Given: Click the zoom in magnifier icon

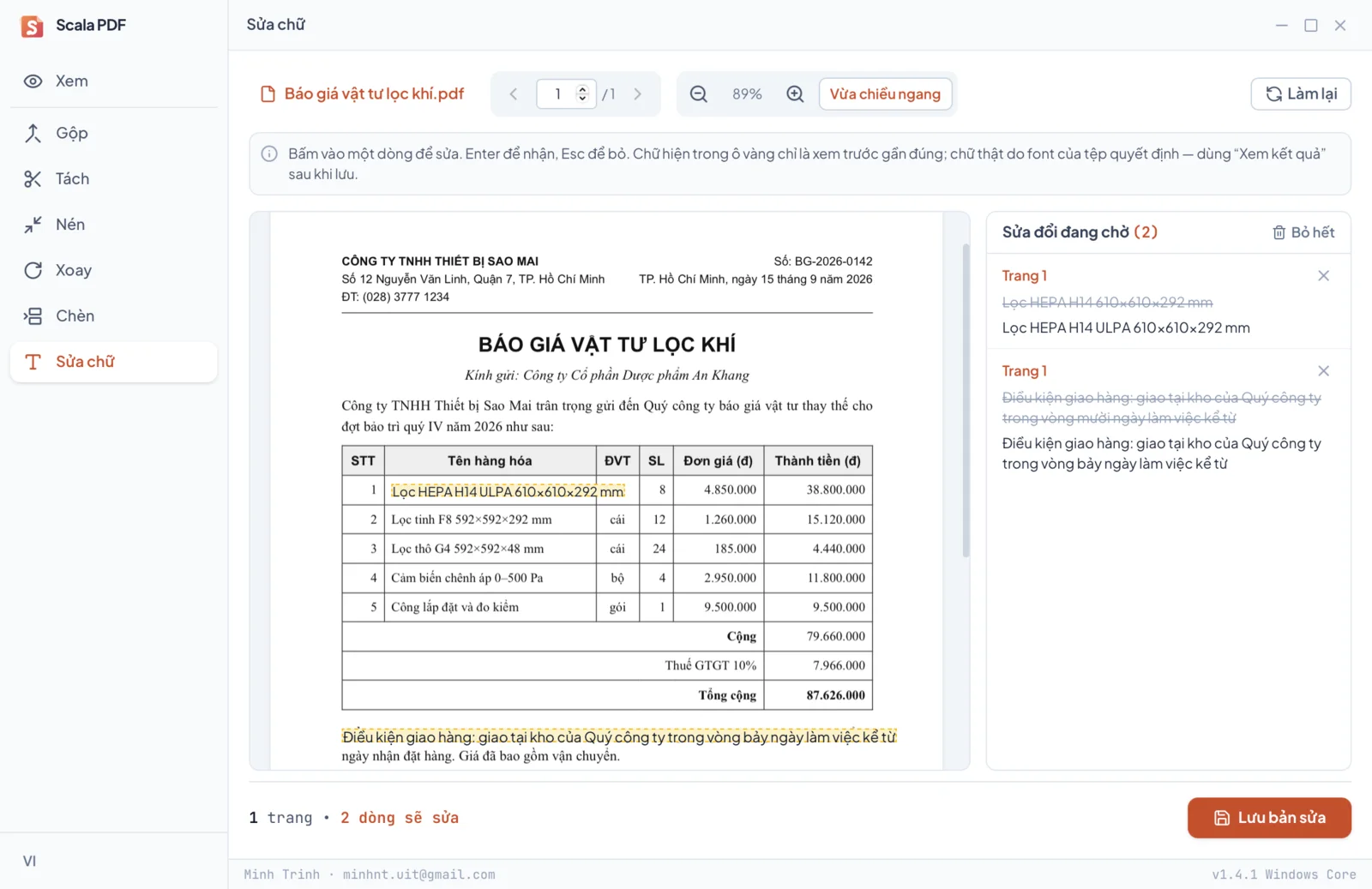Looking at the screenshot, I should (x=795, y=94).
